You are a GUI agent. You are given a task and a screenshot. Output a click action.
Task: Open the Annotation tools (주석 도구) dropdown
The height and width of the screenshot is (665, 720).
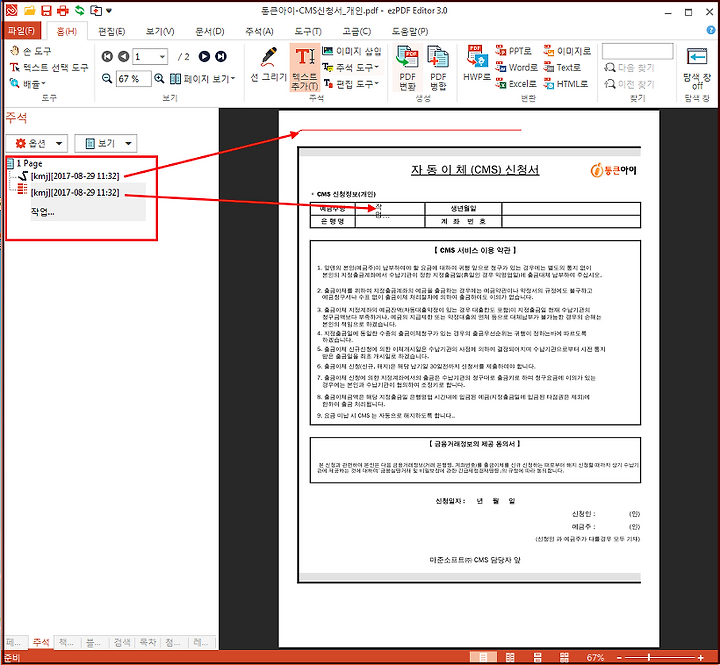click(351, 68)
